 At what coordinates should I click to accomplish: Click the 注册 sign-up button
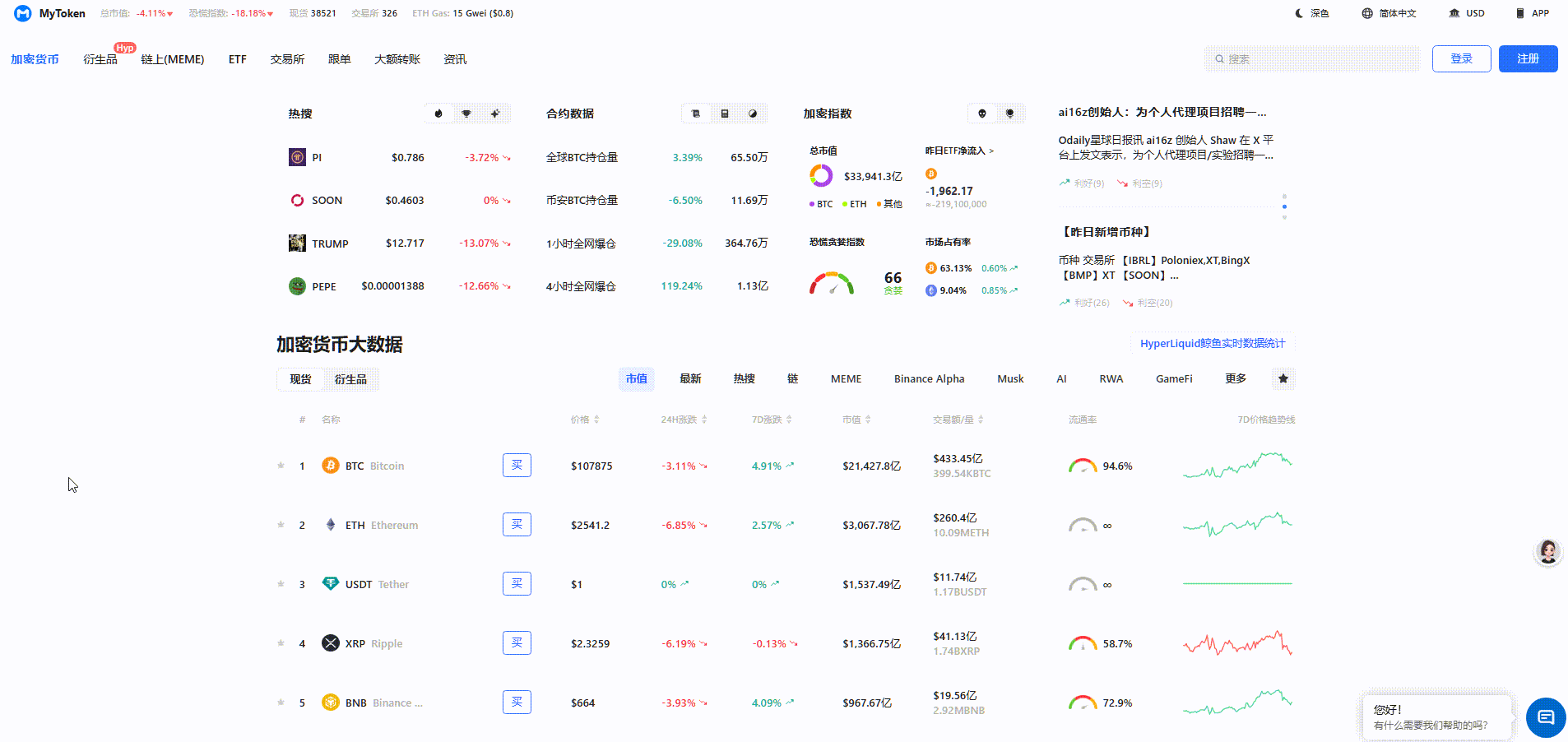pos(1528,58)
